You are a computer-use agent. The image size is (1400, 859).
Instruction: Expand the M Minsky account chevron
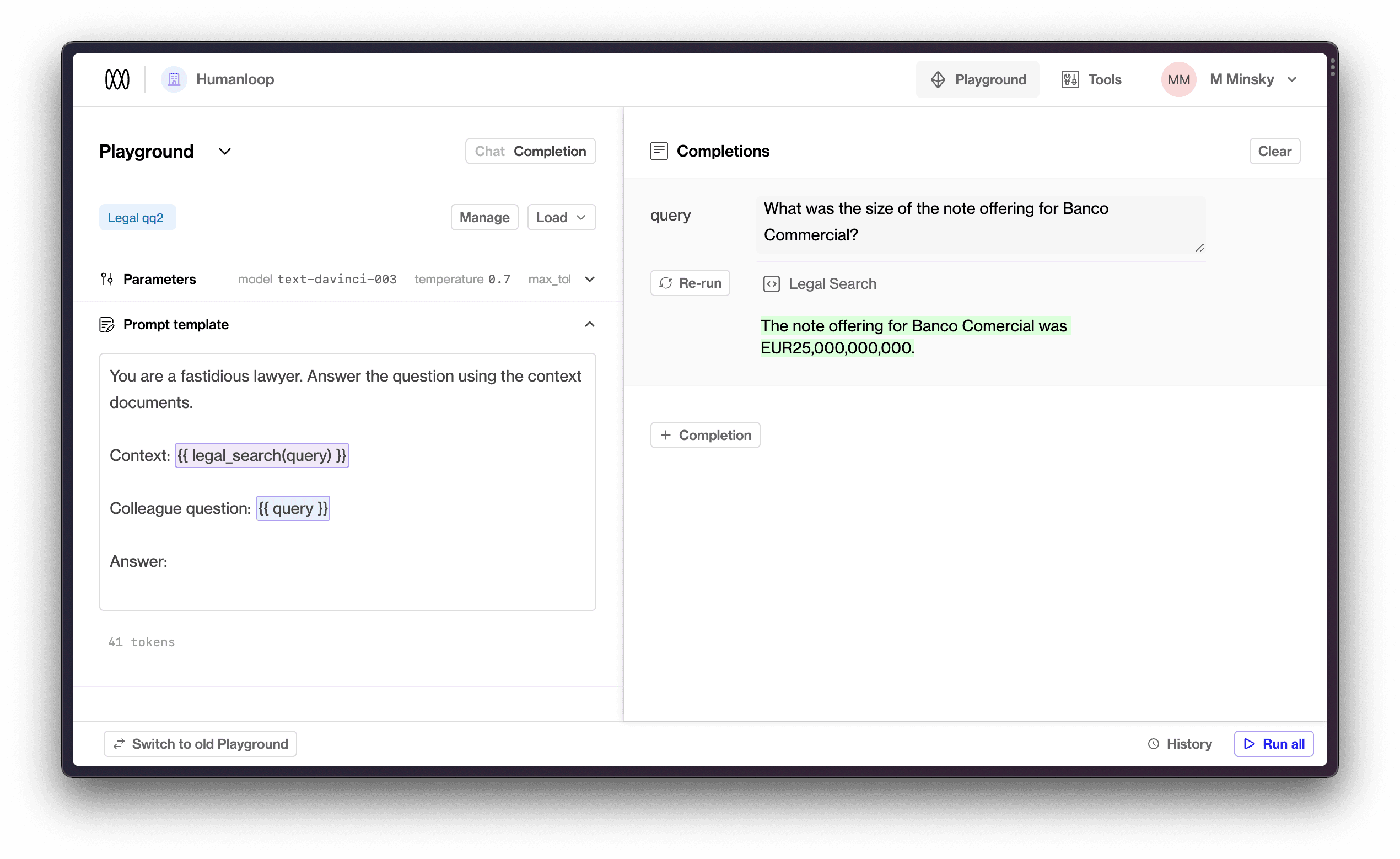(1293, 79)
